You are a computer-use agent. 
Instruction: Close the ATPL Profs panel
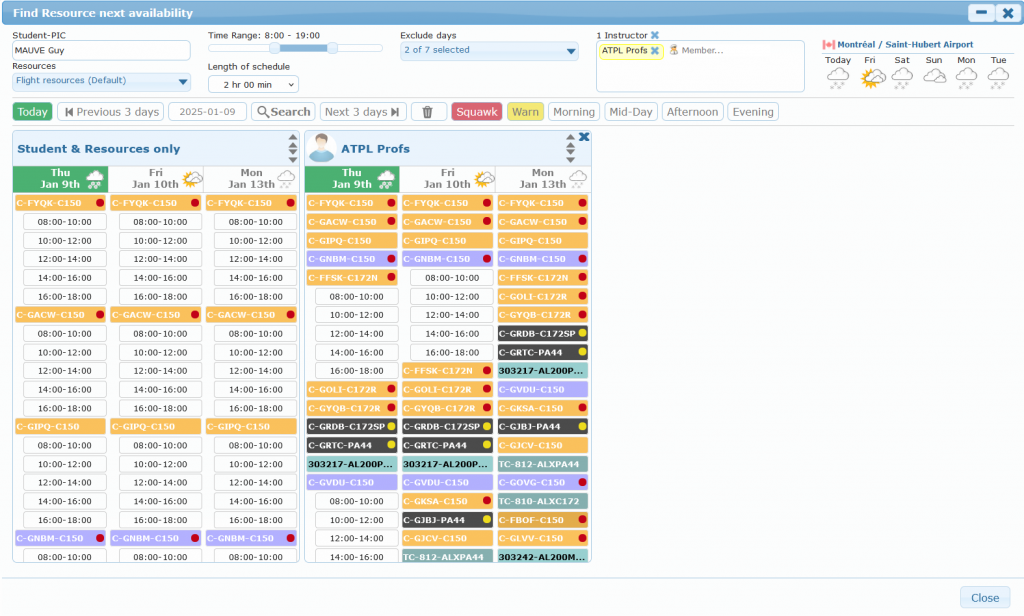[584, 137]
